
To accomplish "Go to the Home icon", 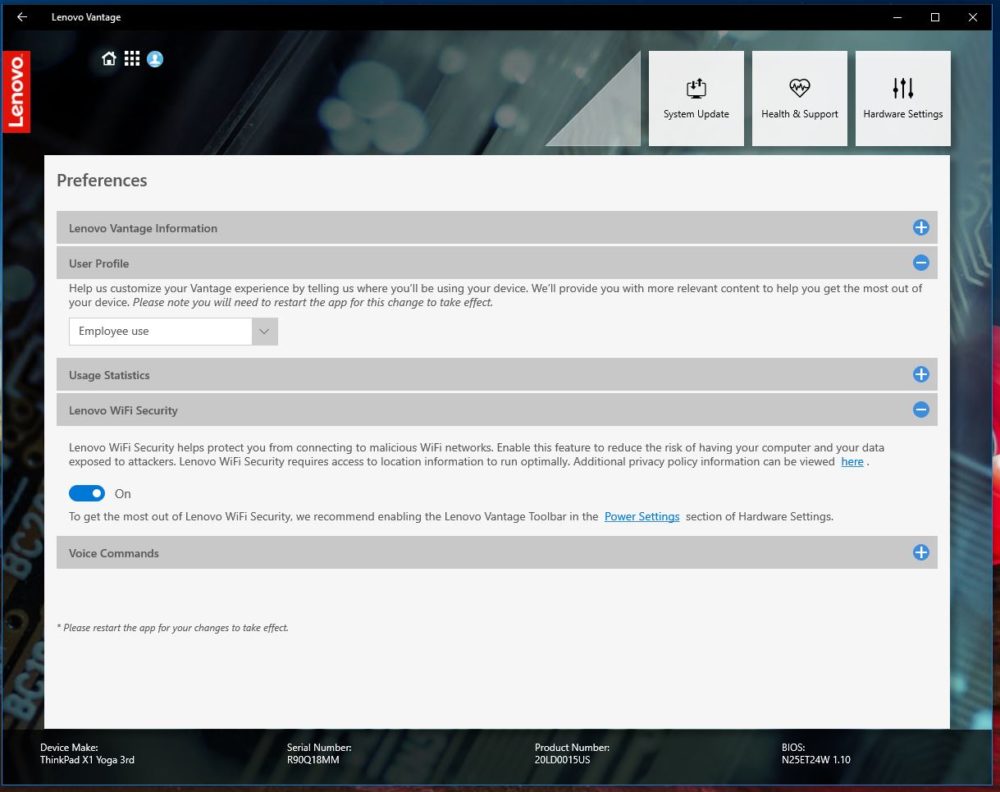I will pyautogui.click(x=109, y=59).
